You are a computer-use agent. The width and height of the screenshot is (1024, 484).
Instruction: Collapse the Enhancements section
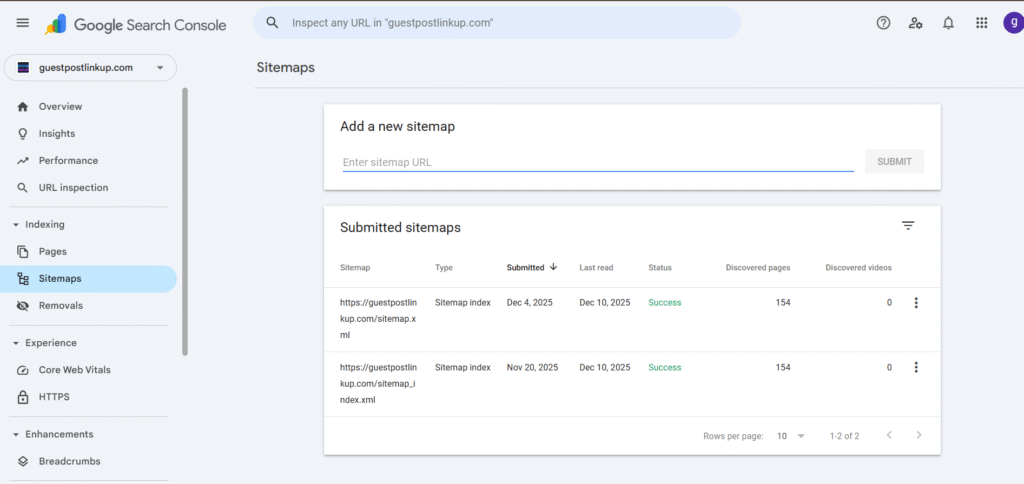click(x=16, y=435)
